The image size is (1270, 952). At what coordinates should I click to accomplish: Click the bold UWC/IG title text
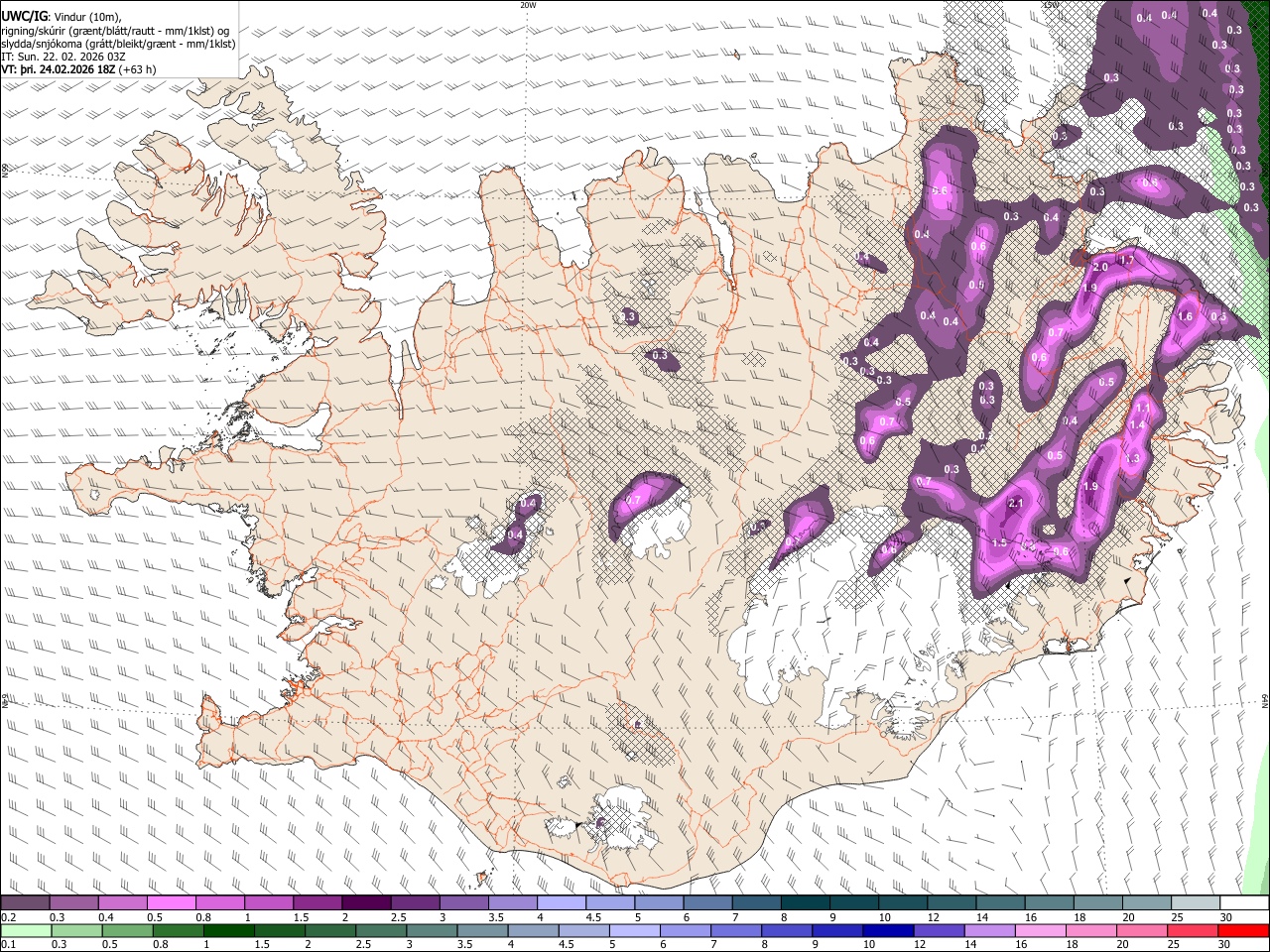[x=24, y=16]
